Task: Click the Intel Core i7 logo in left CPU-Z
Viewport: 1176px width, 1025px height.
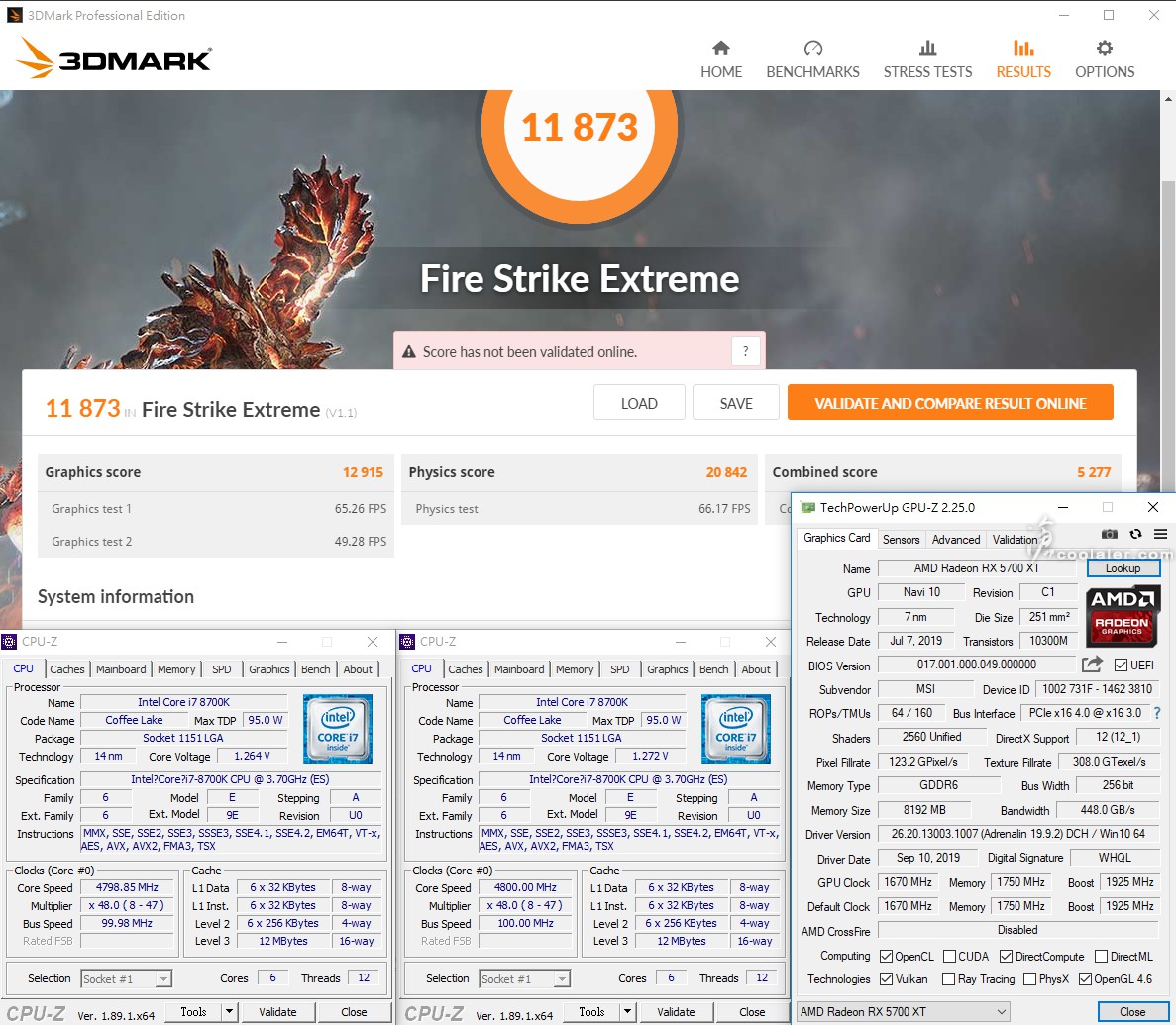Action: (x=338, y=728)
